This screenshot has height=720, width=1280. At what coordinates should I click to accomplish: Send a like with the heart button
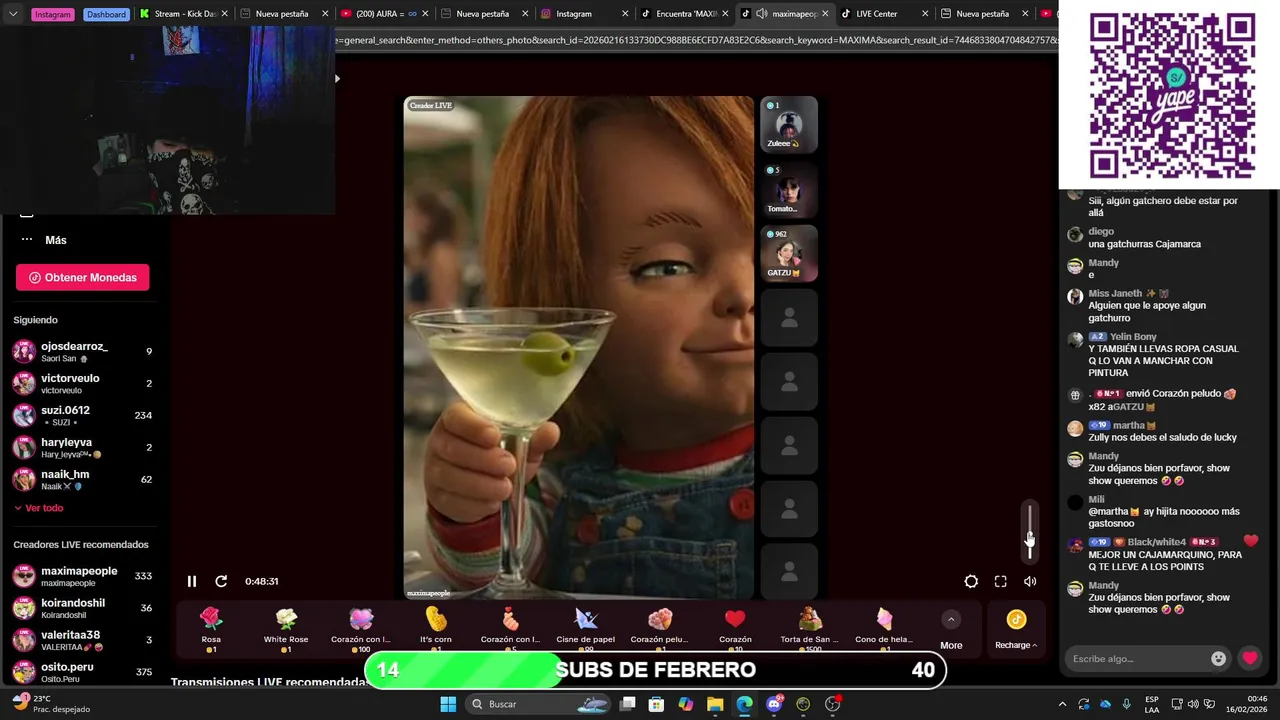(1250, 658)
